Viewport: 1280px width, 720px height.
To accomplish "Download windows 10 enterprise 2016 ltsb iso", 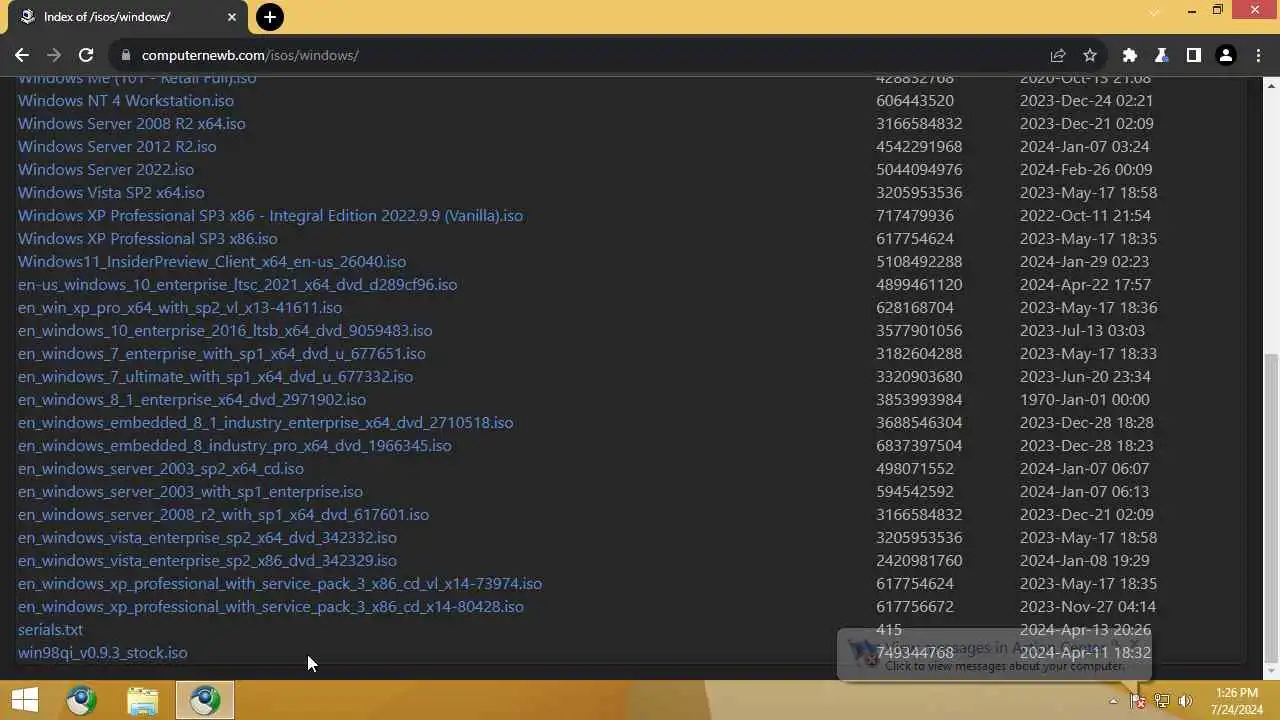I will [225, 330].
